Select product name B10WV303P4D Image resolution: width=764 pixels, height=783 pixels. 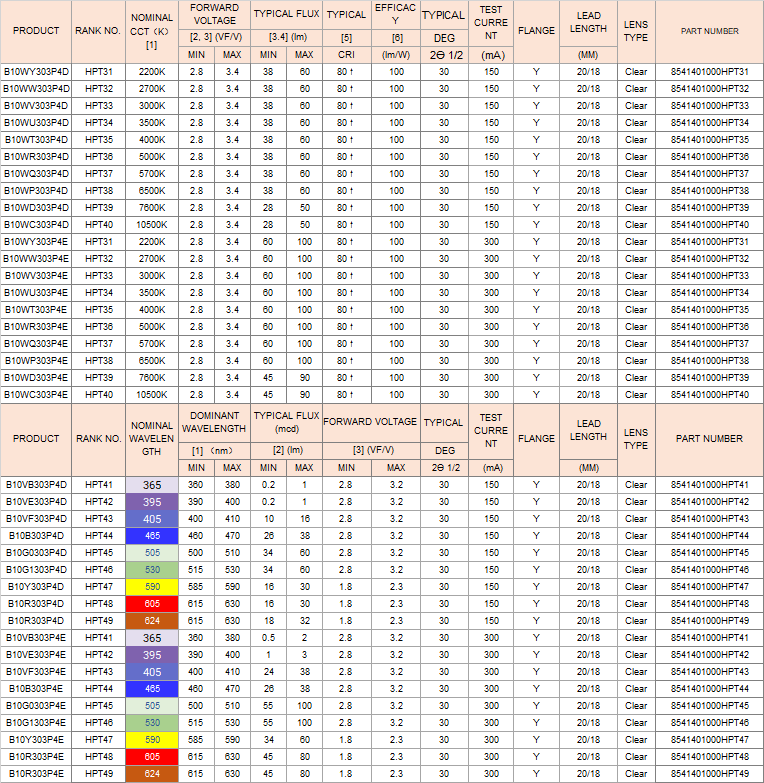point(36,106)
